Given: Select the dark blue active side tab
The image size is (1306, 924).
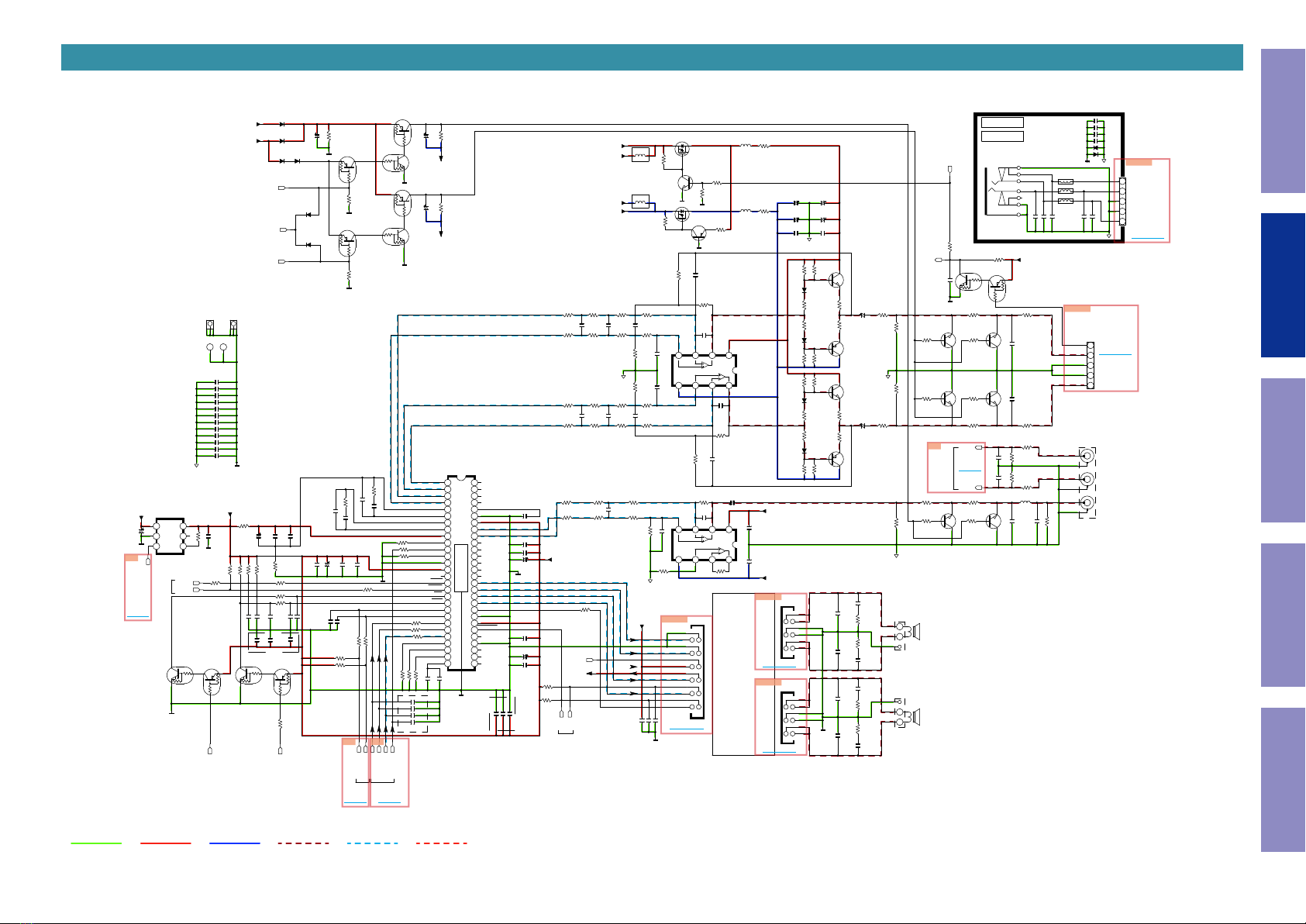Looking at the screenshot, I should [x=1283, y=285].
